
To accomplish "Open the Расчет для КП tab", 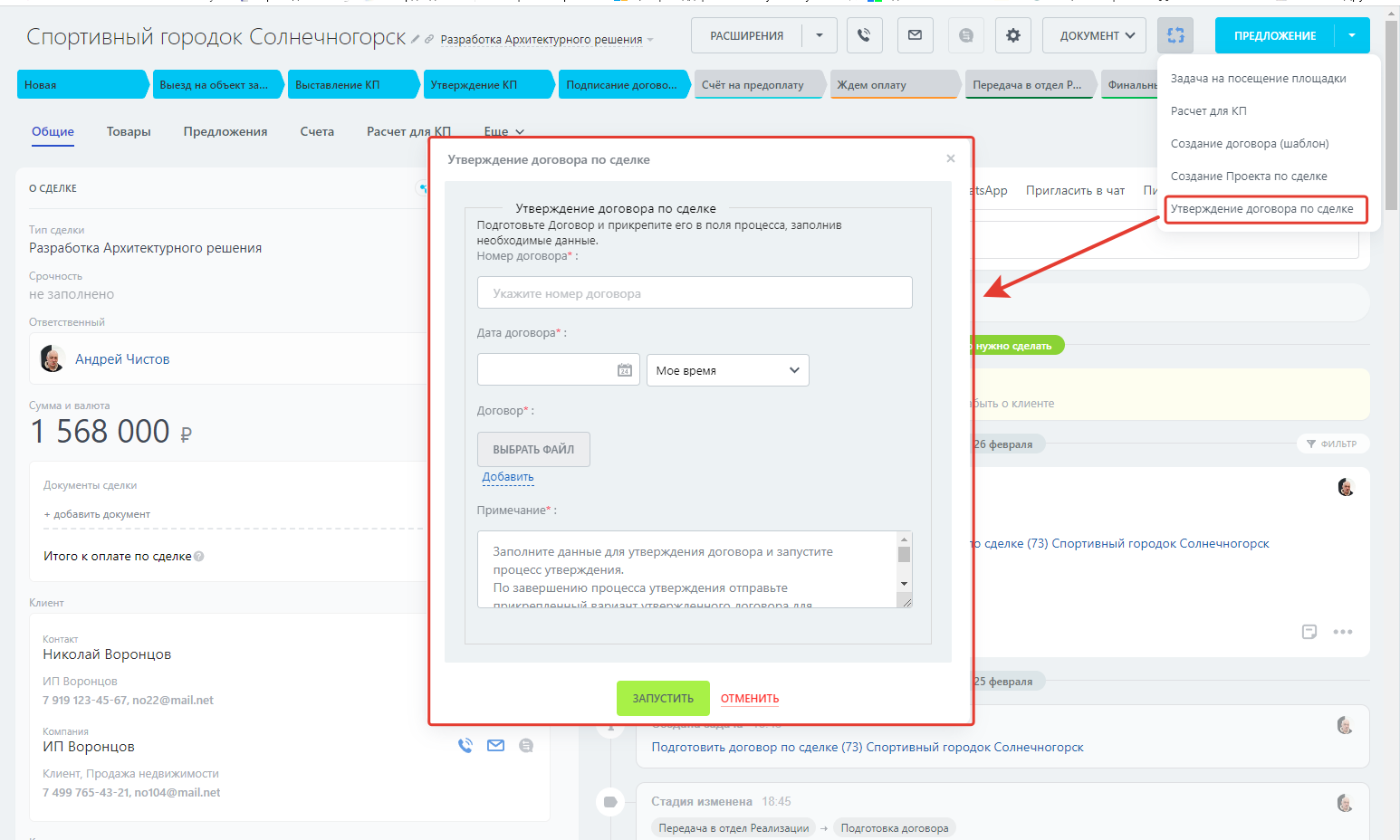I will [408, 131].
